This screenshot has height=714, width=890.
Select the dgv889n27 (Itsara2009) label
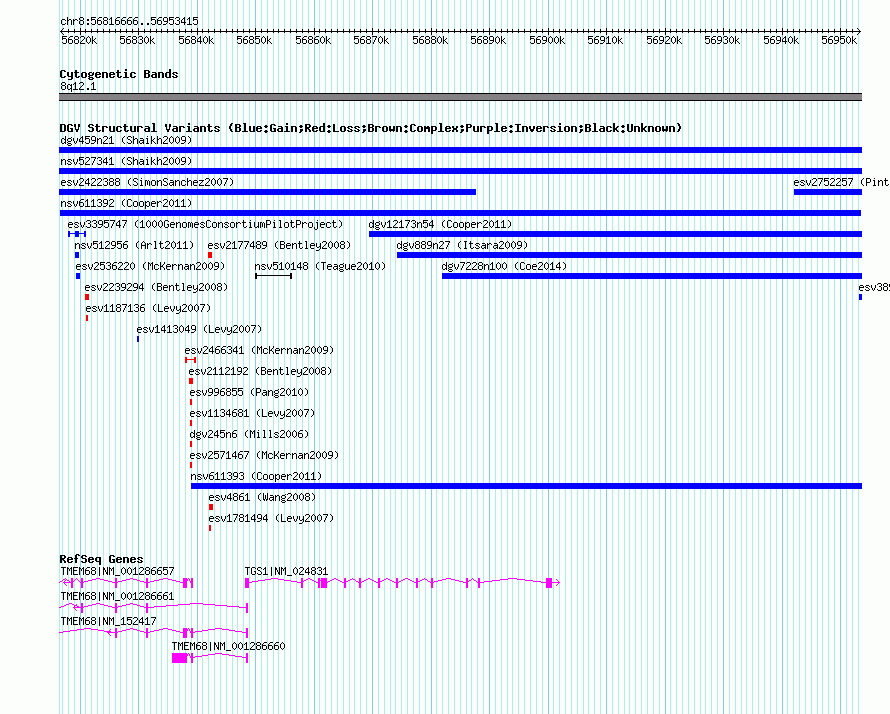[x=462, y=245]
